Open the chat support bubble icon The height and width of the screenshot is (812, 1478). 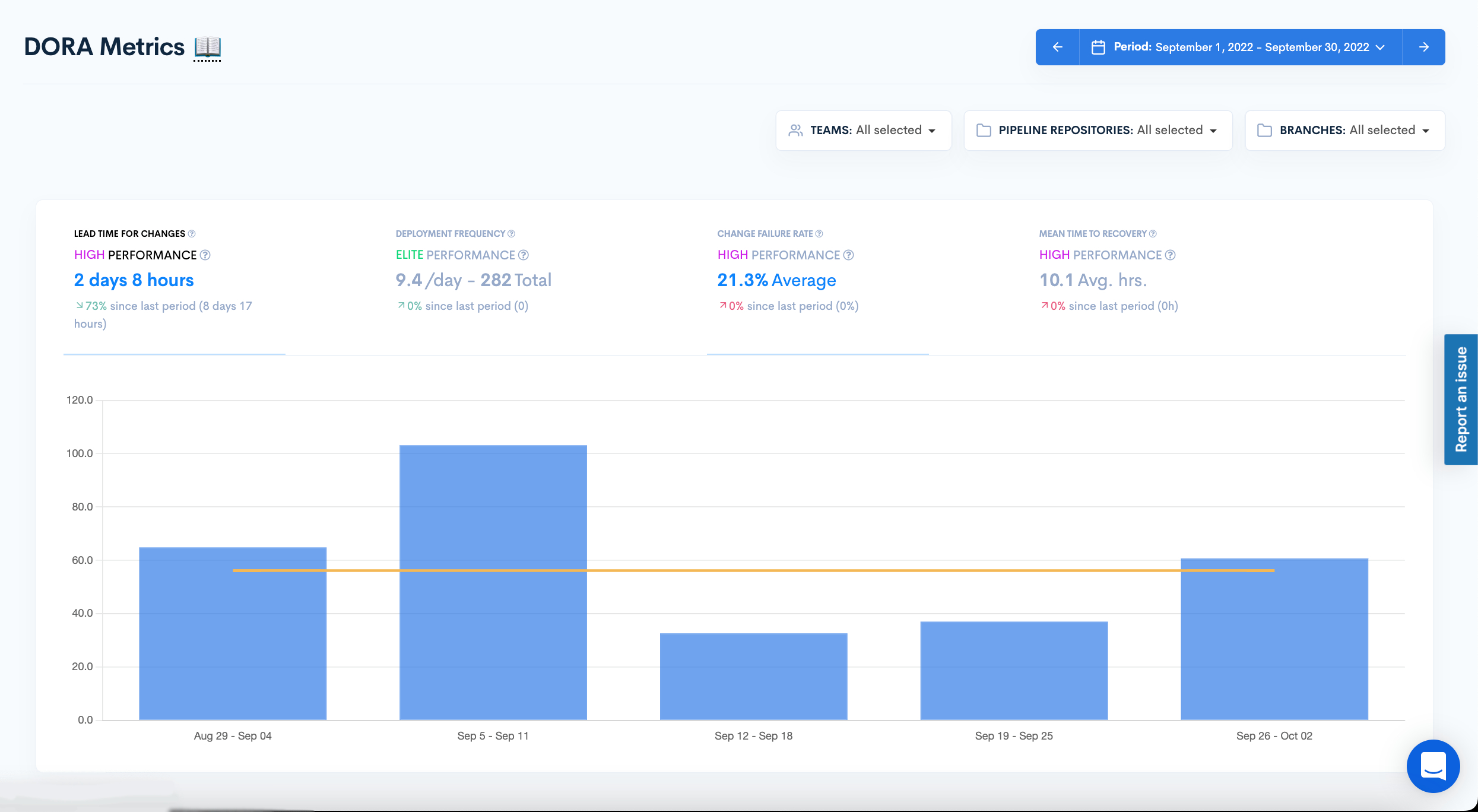(x=1433, y=766)
